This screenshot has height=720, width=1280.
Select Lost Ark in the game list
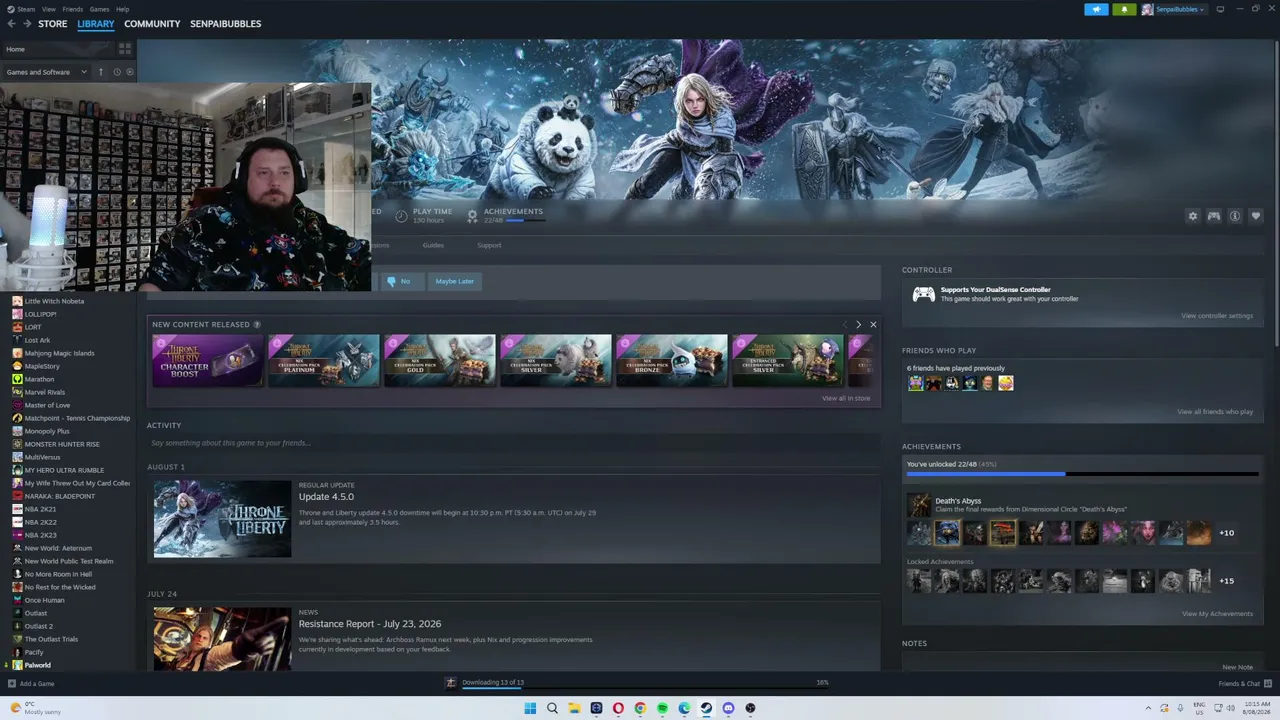point(37,340)
